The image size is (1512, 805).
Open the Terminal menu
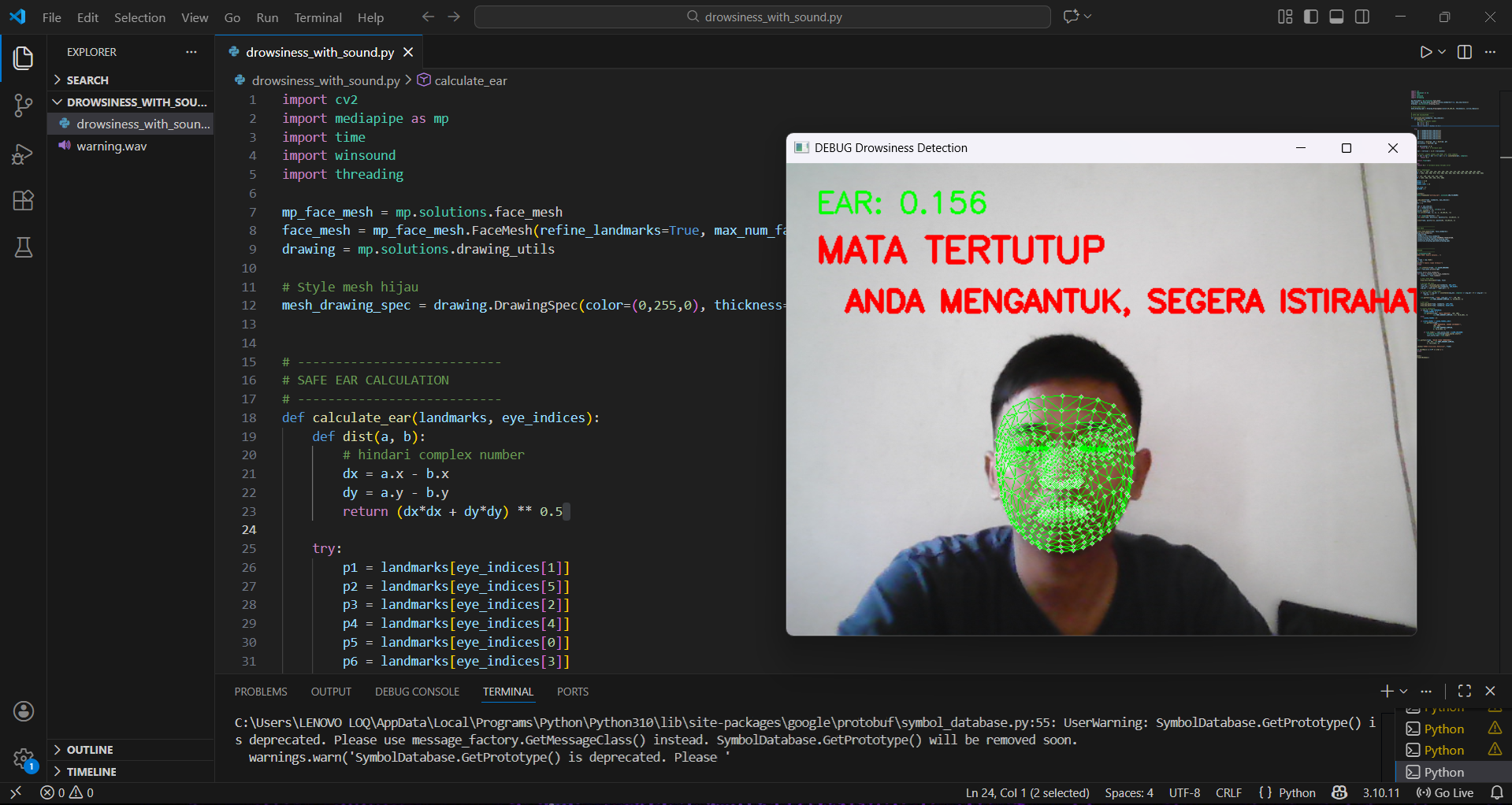318,17
